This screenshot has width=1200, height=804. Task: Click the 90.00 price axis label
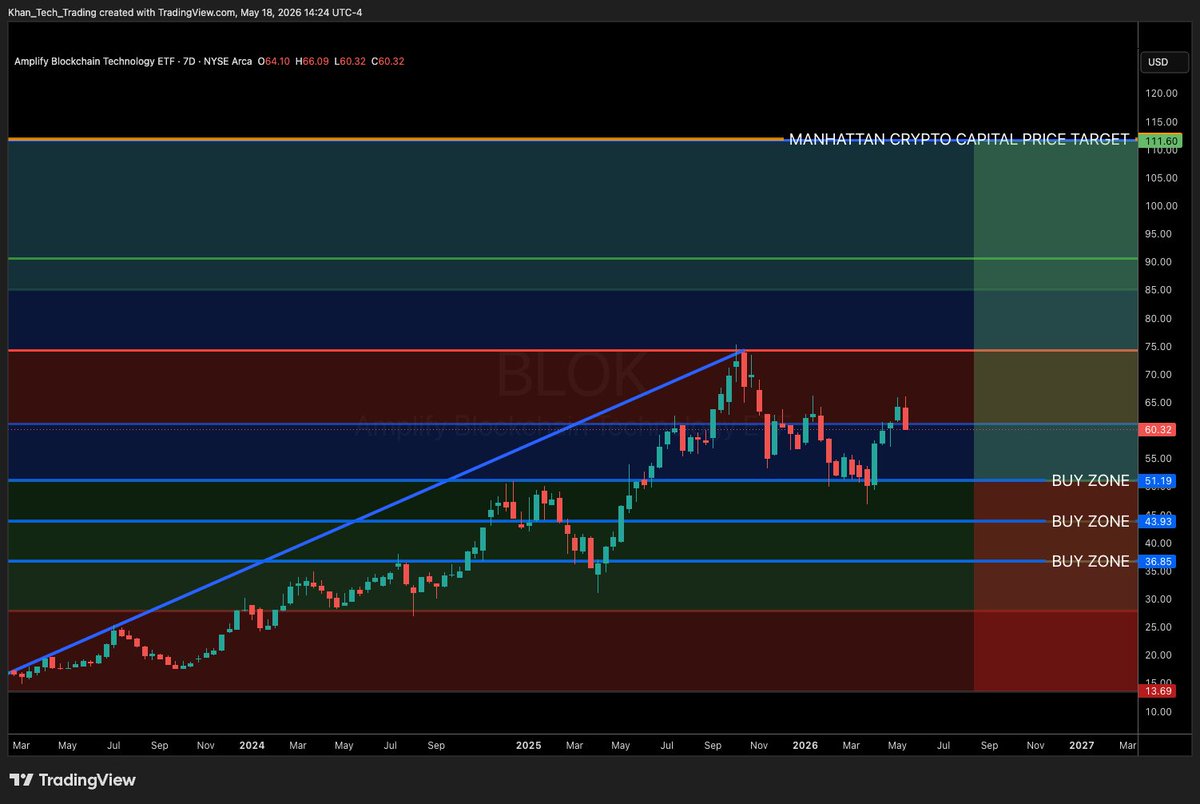pos(1160,262)
